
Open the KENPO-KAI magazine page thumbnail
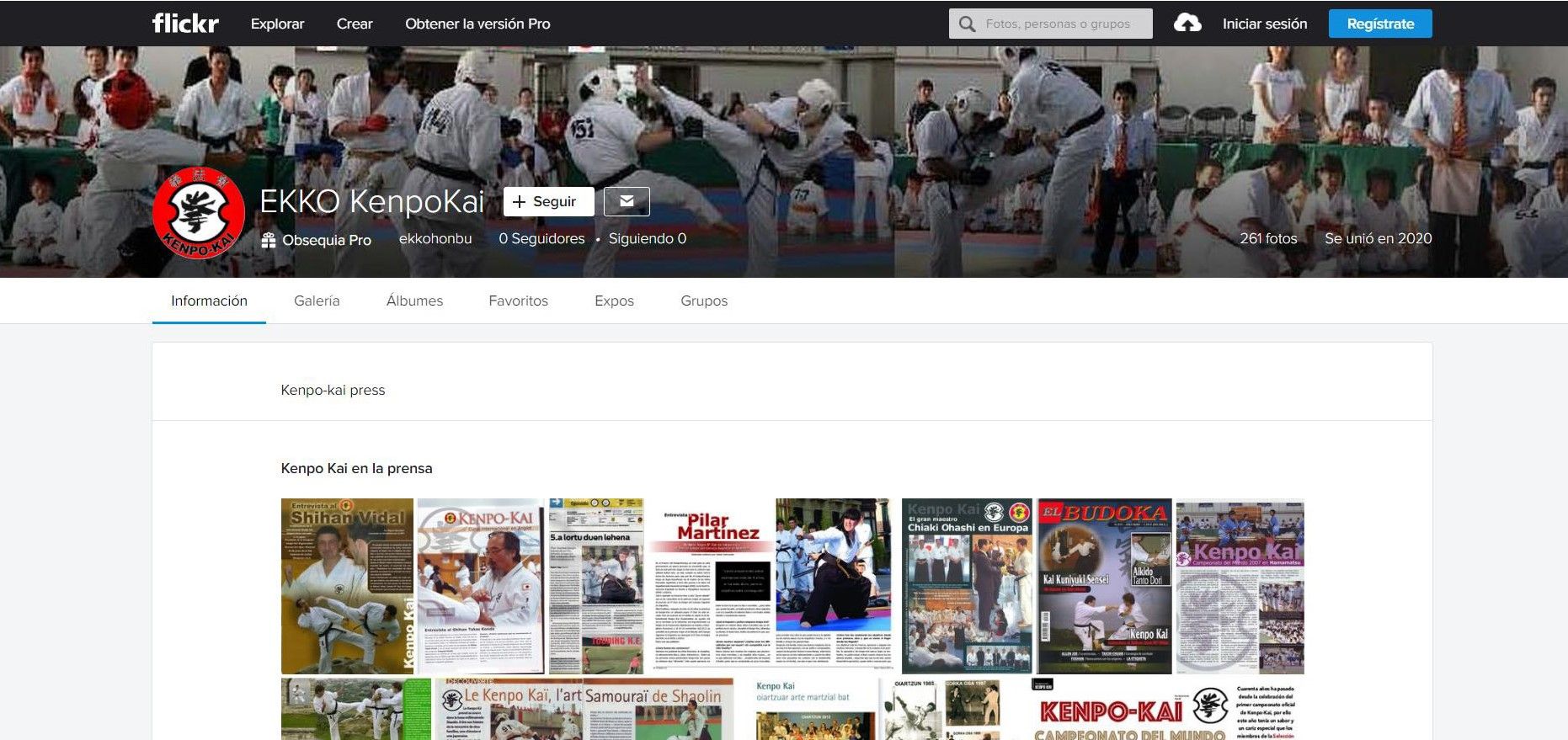481,586
